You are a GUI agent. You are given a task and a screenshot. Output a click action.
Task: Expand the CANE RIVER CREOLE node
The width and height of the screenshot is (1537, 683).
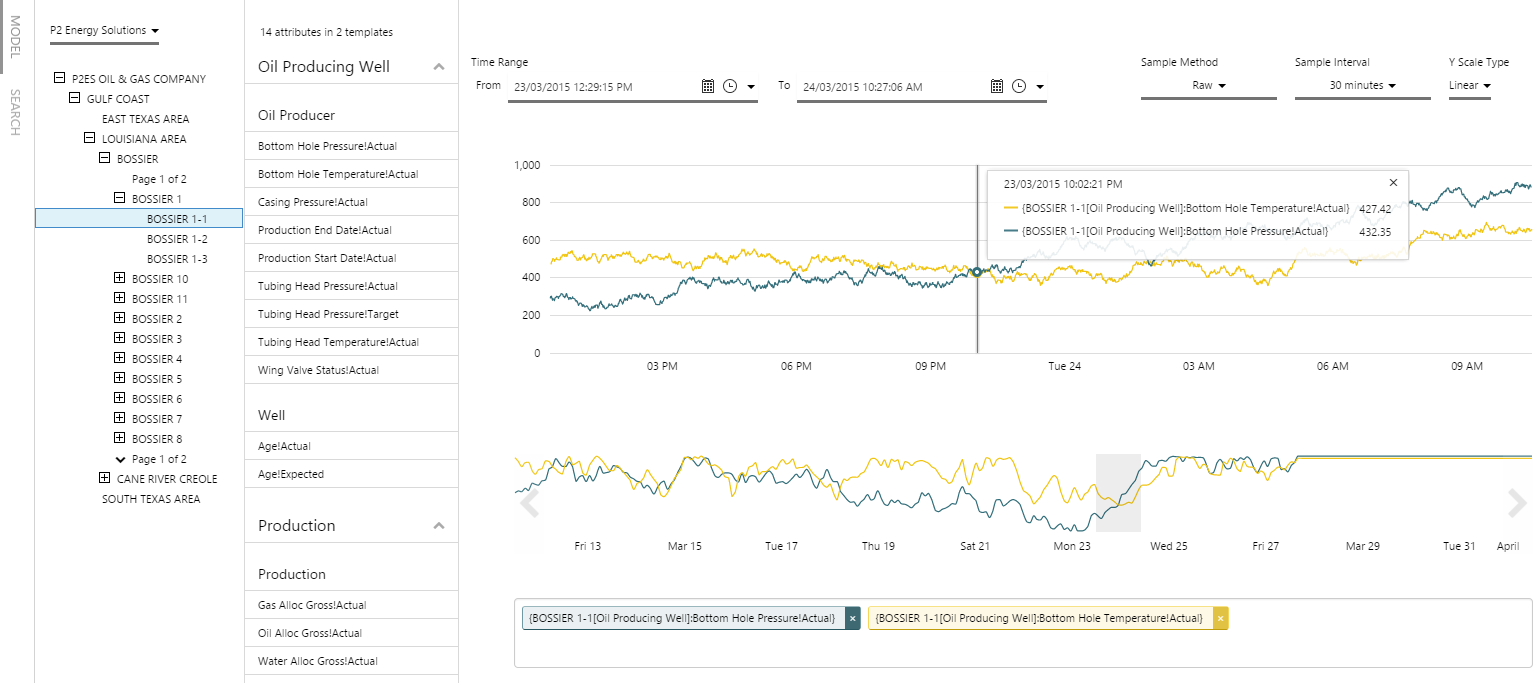[x=105, y=479]
